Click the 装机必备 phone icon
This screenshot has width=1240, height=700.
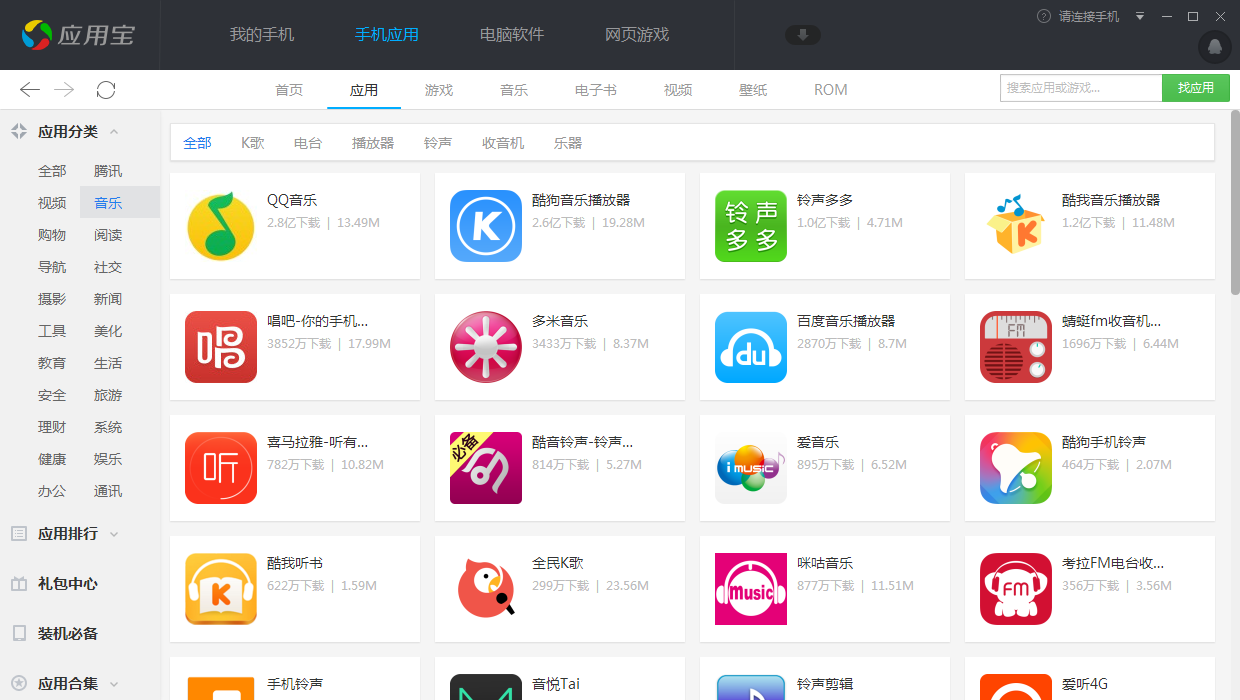[18, 634]
